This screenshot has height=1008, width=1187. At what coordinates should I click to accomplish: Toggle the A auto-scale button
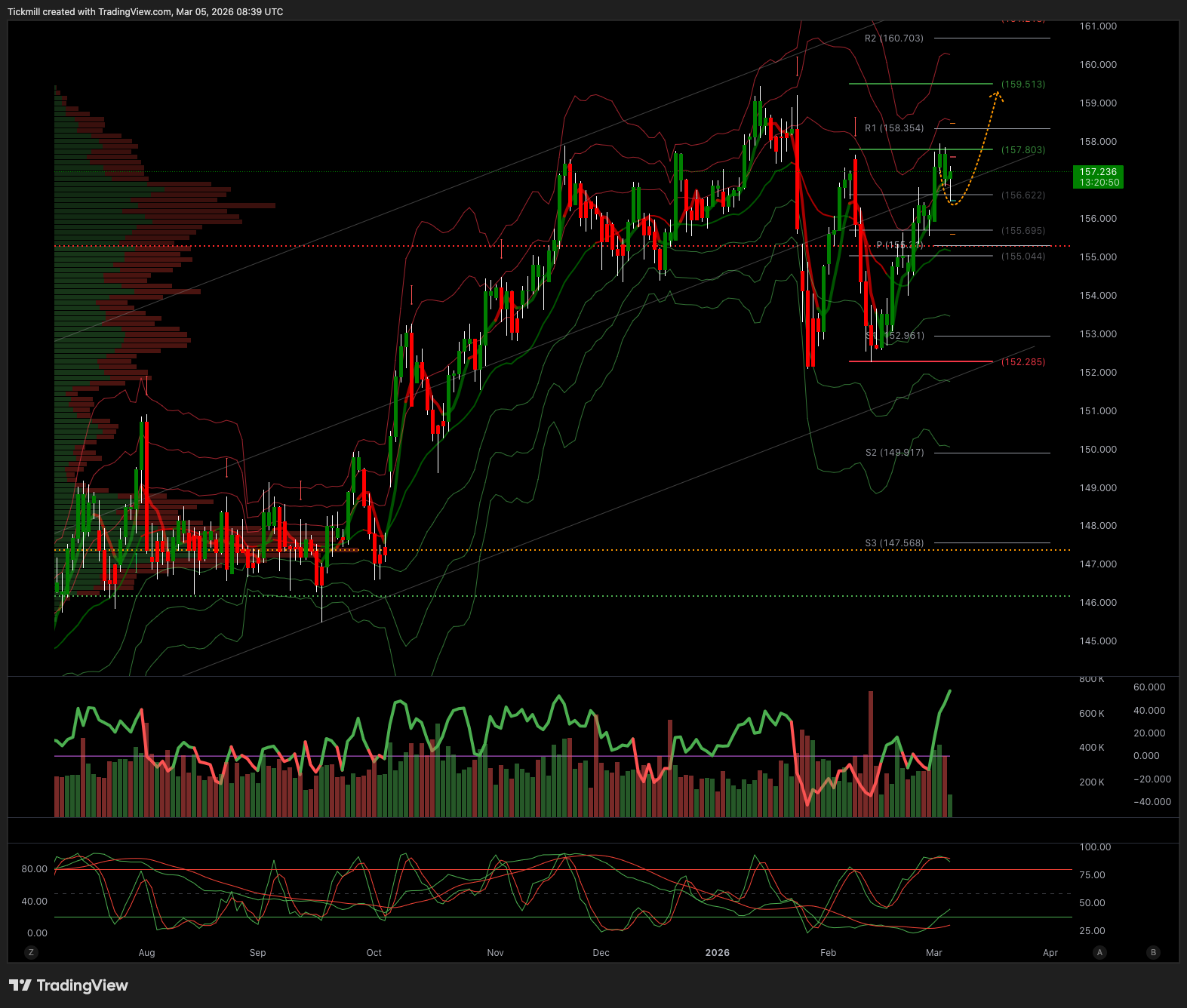tap(1099, 952)
